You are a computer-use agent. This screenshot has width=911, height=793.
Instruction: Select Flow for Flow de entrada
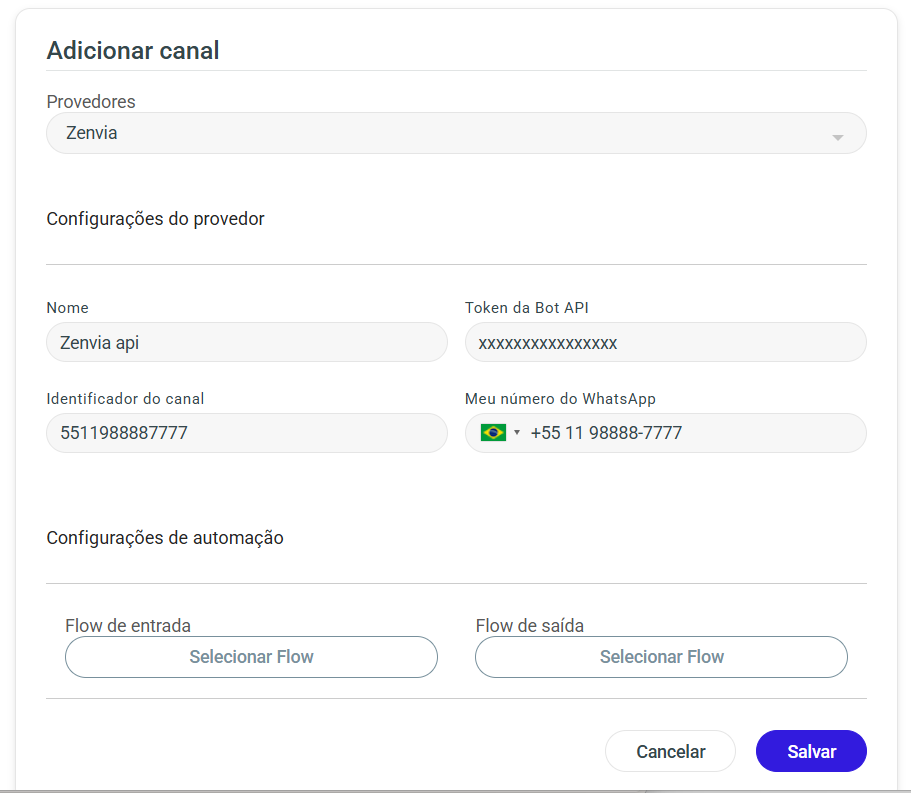(251, 657)
